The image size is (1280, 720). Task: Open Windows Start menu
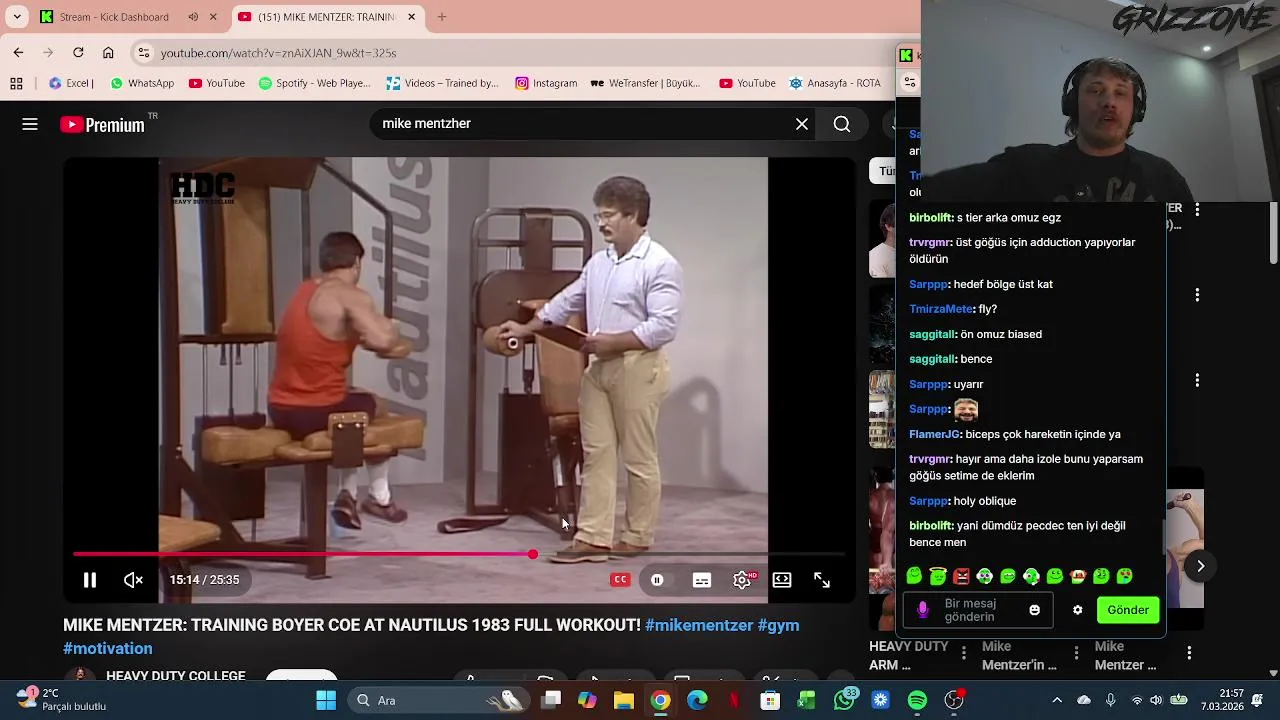326,700
